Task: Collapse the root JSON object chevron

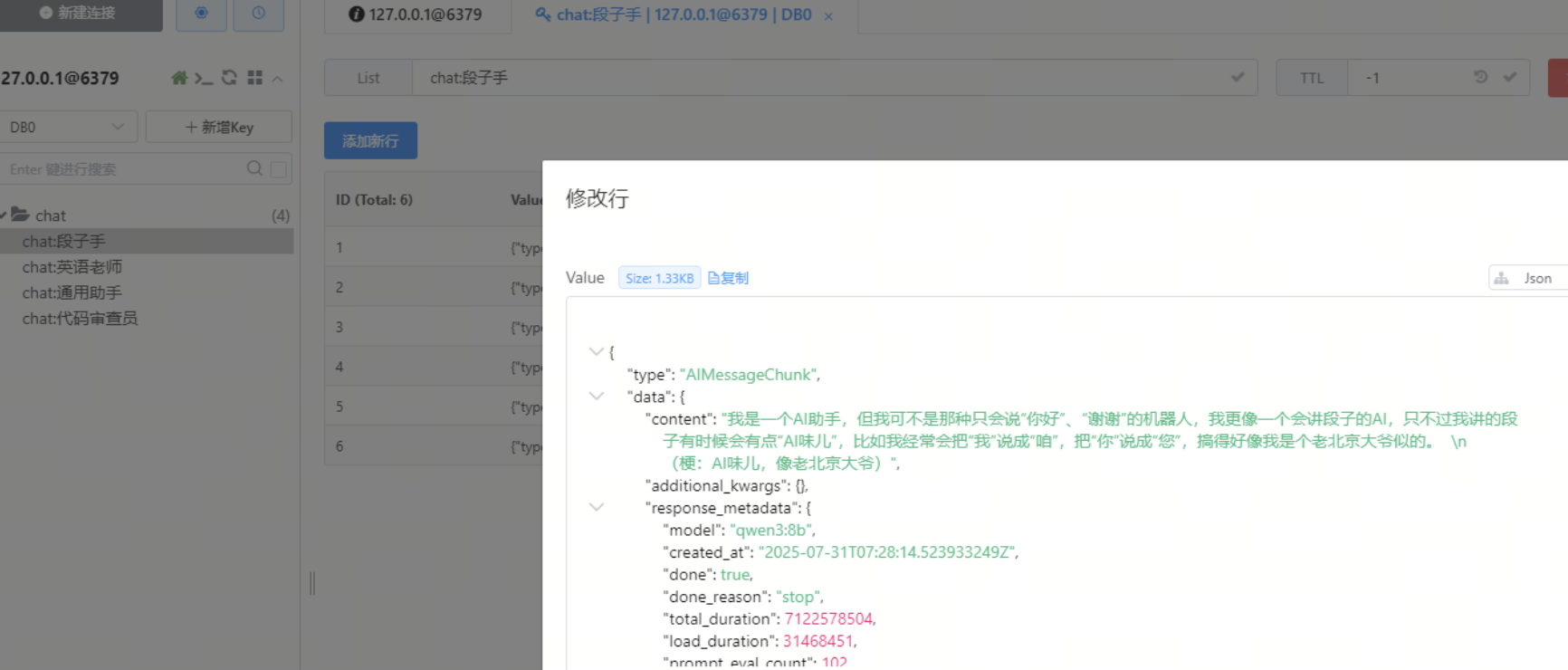Action: 596,351
